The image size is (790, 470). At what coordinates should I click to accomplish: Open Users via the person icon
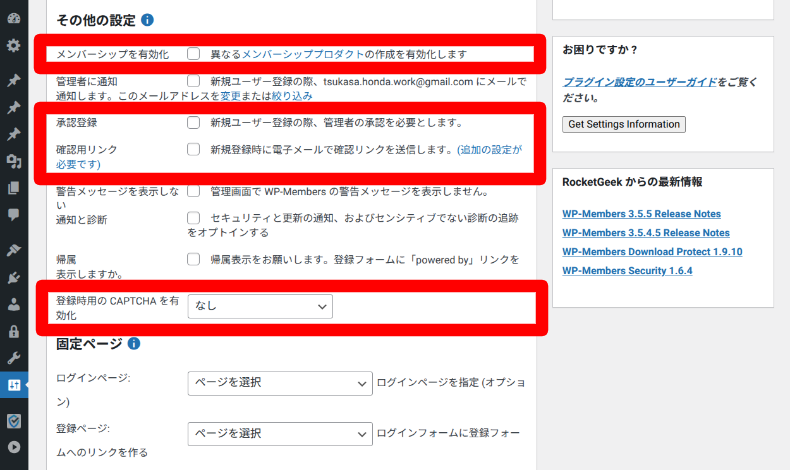tap(14, 304)
